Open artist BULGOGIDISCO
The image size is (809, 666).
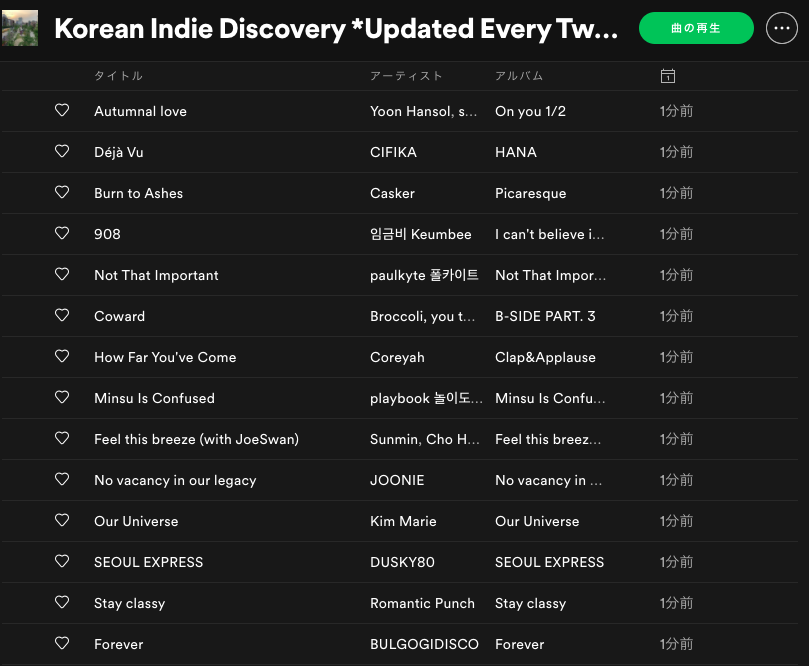[424, 644]
